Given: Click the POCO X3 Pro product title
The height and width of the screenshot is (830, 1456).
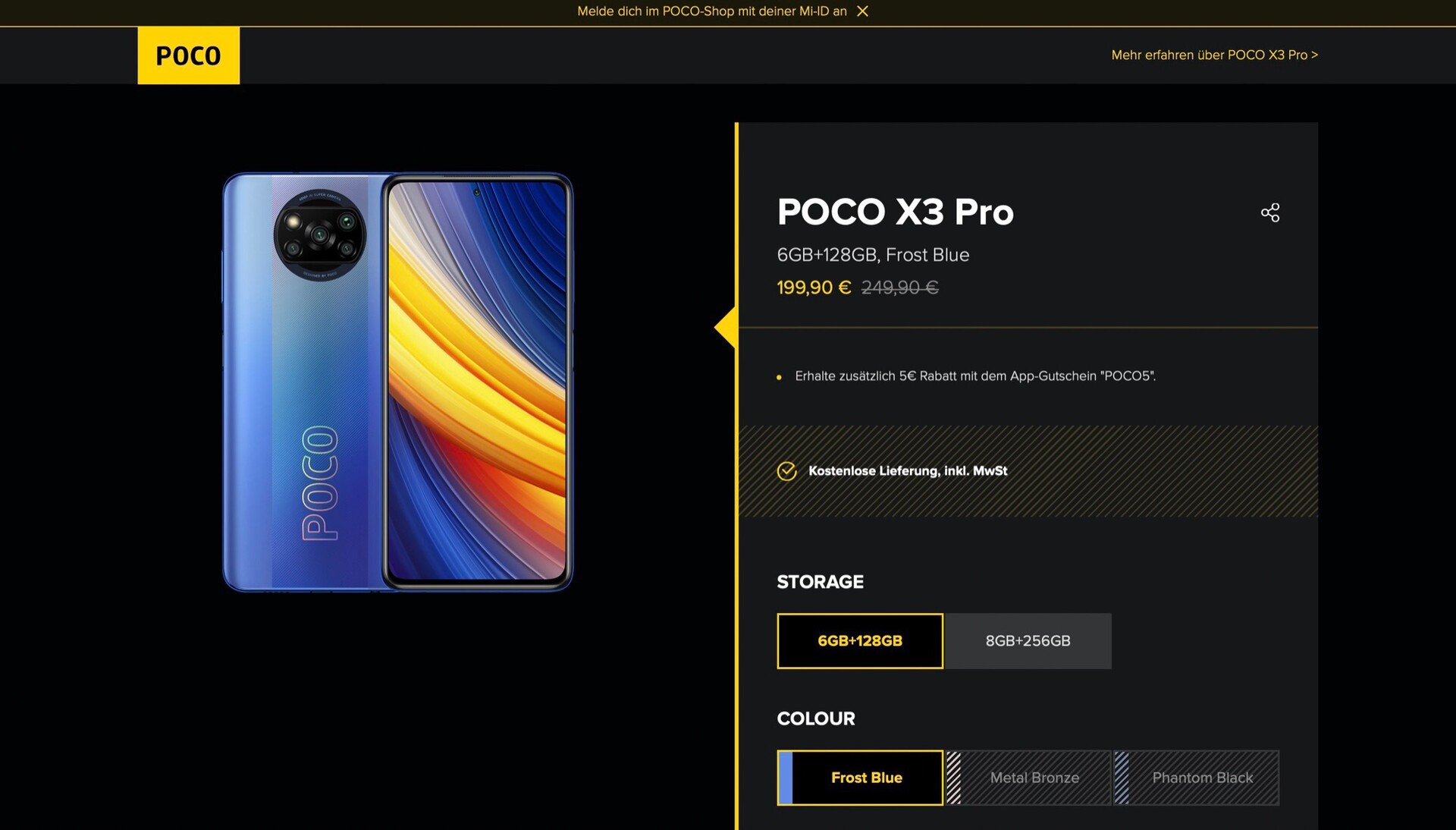Looking at the screenshot, I should [x=895, y=212].
